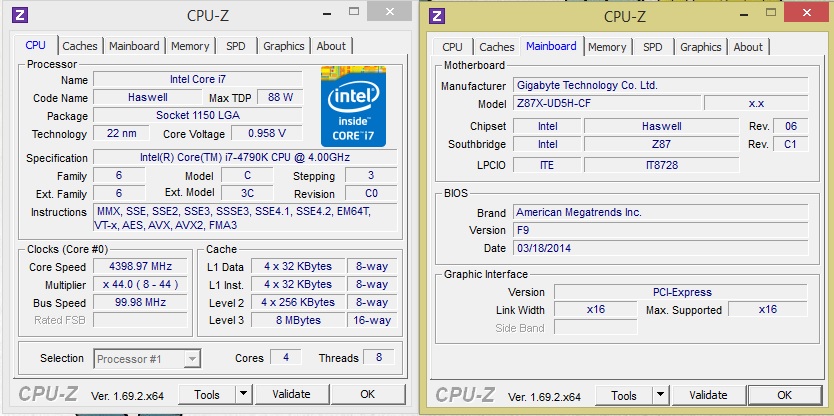Image resolution: width=834 pixels, height=416 pixels.
Task: Click the empty Rated FSB field
Action: tap(140, 320)
